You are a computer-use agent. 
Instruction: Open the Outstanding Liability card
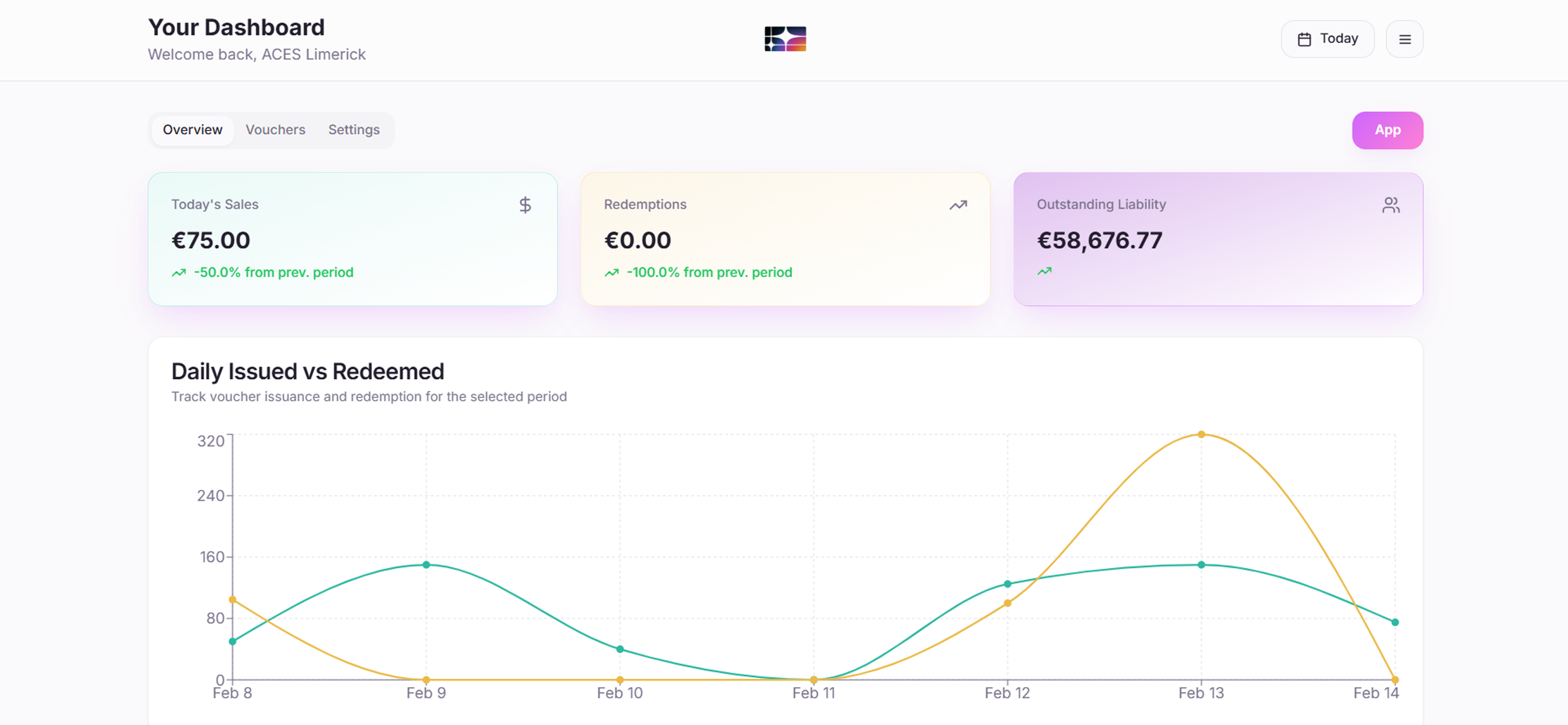point(1218,239)
